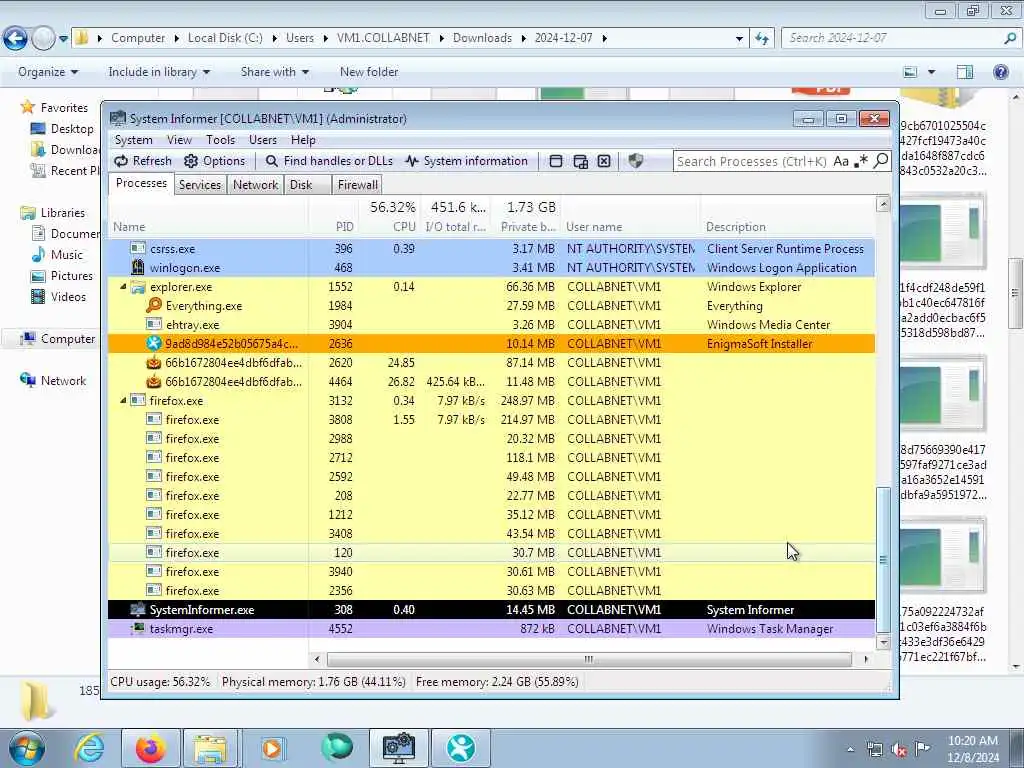
Task: Open Organize dropdown in Explorer window
Action: [x=48, y=72]
